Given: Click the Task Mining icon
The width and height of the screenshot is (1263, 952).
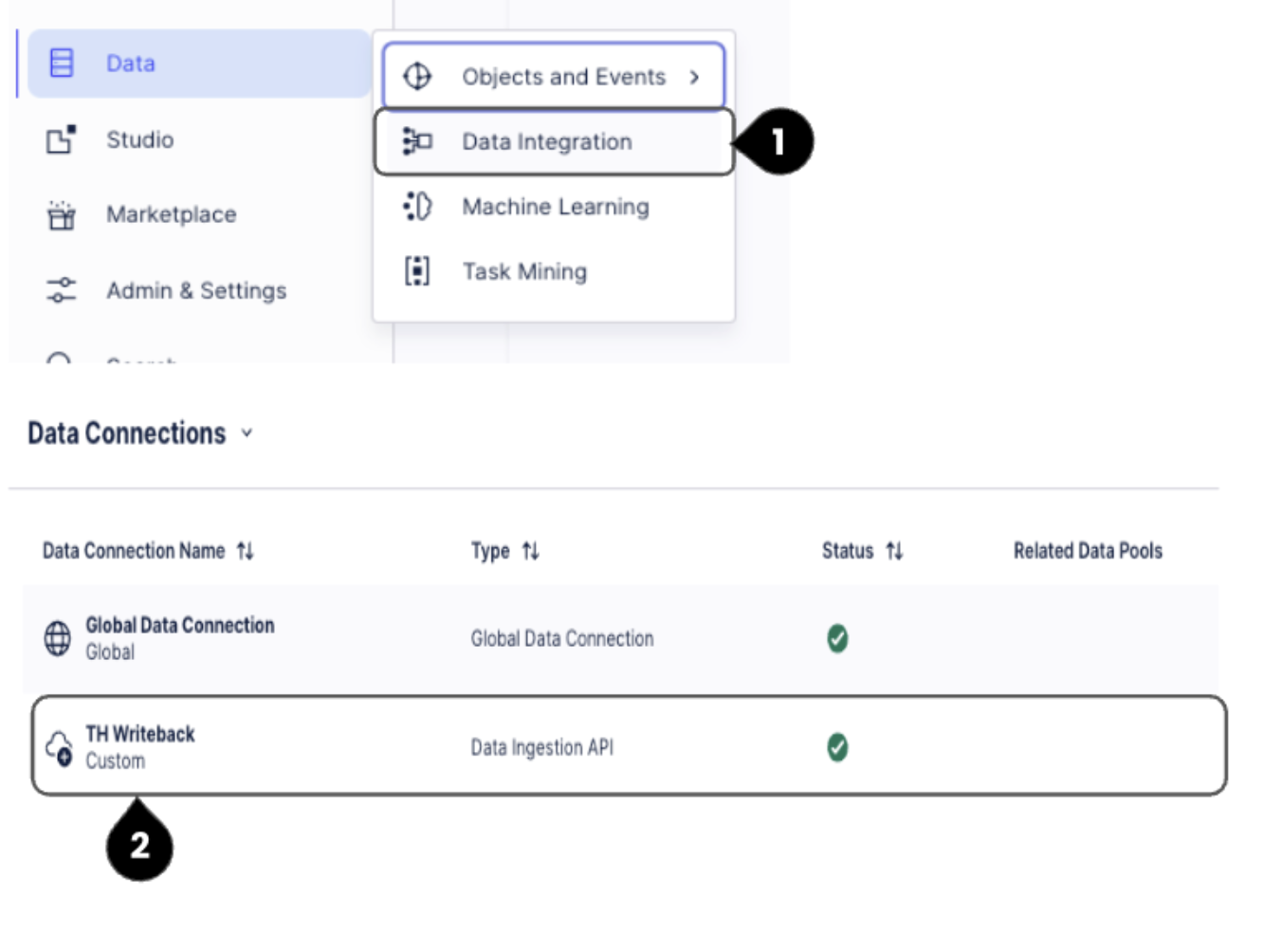Looking at the screenshot, I should pos(417,271).
